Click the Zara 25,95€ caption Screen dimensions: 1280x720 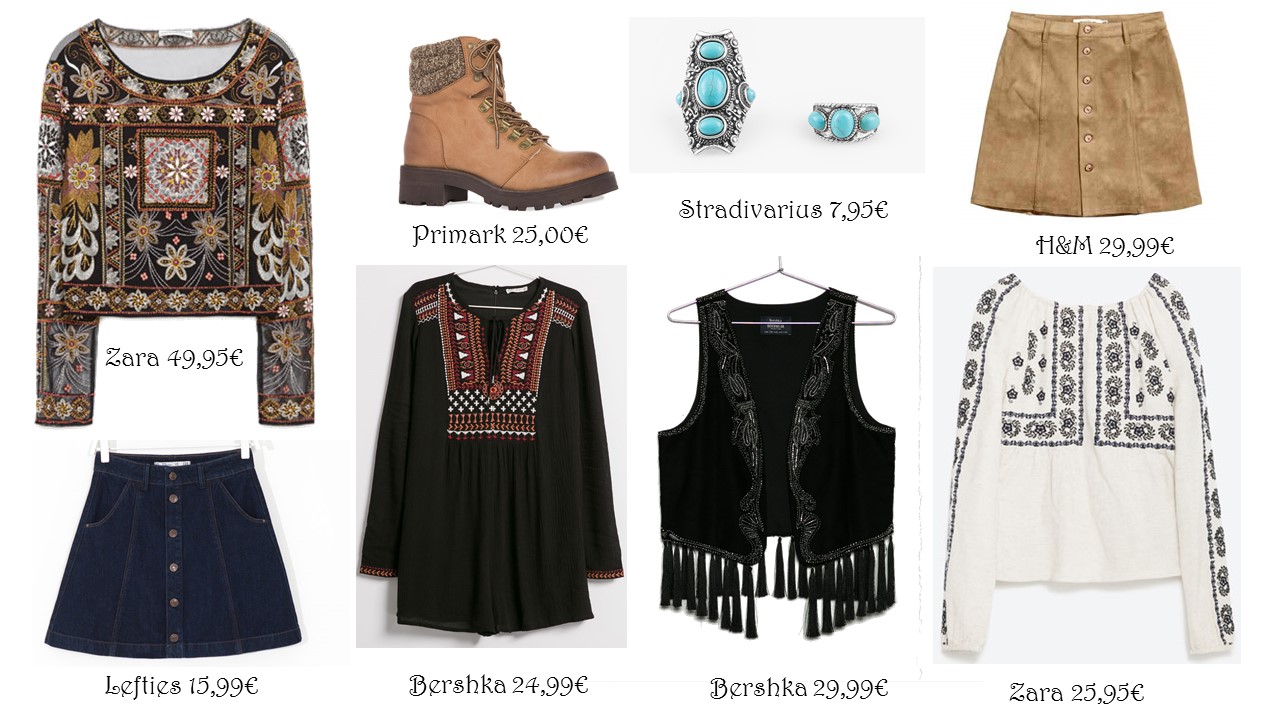click(1076, 691)
